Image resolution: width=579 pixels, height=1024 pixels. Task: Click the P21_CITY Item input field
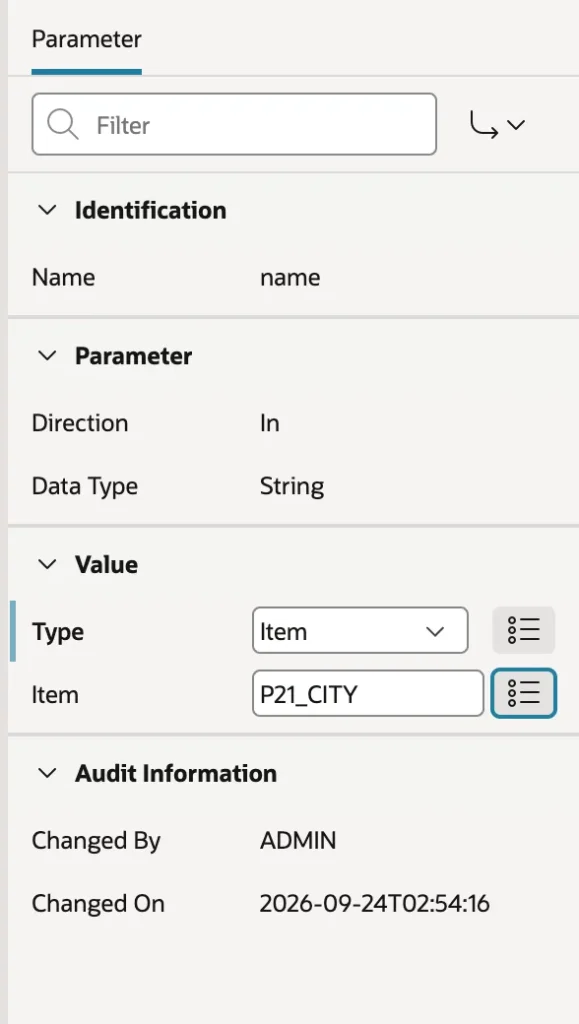pyautogui.click(x=368, y=694)
